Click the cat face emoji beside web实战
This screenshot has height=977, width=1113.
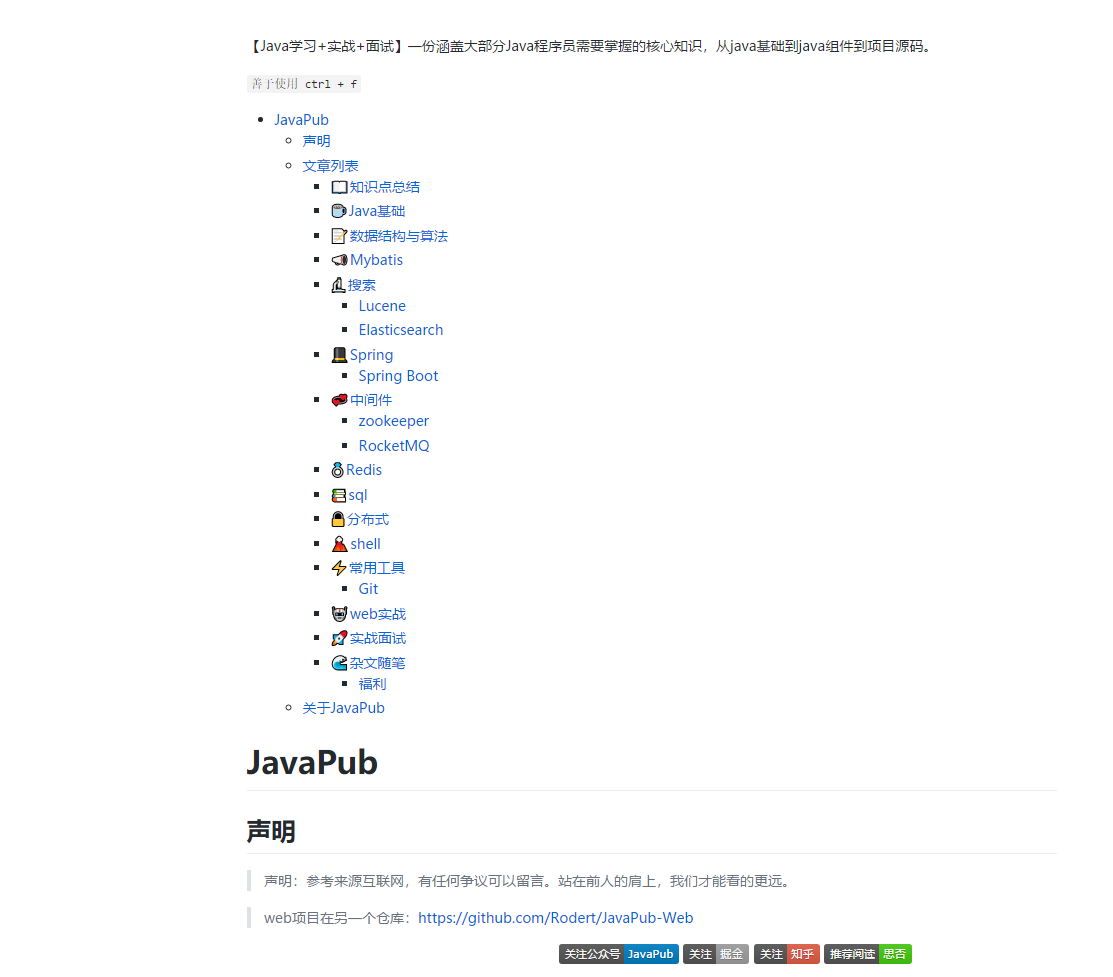tap(339, 613)
